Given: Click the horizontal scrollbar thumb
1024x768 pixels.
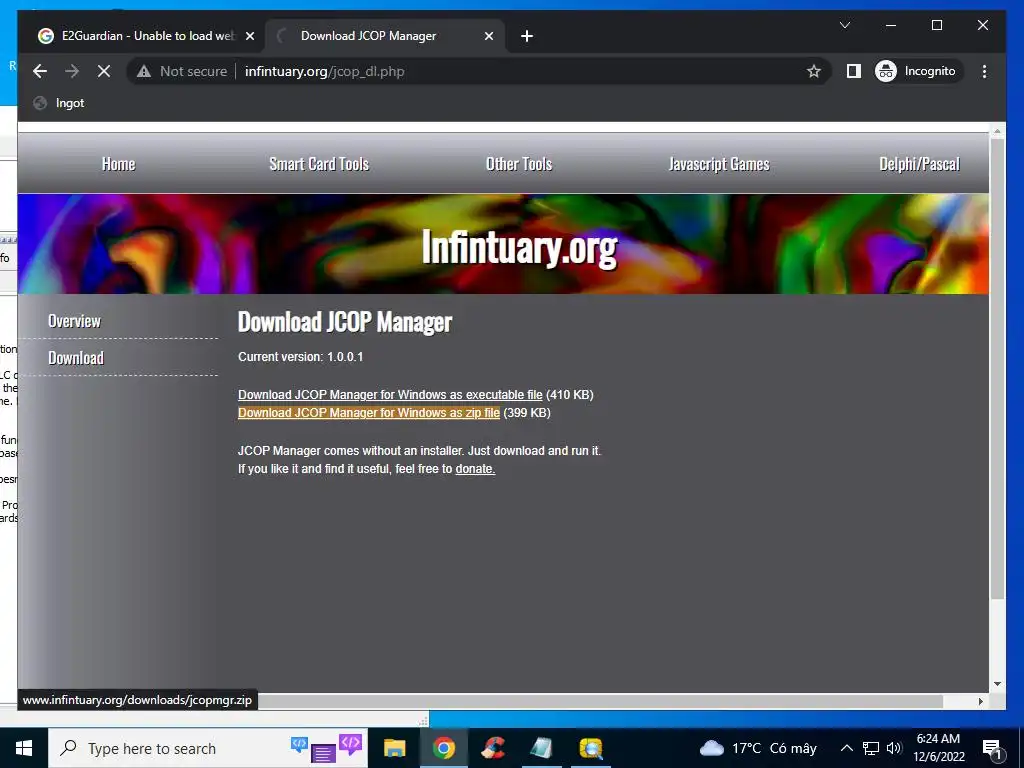Looking at the screenshot, I should 601,701.
